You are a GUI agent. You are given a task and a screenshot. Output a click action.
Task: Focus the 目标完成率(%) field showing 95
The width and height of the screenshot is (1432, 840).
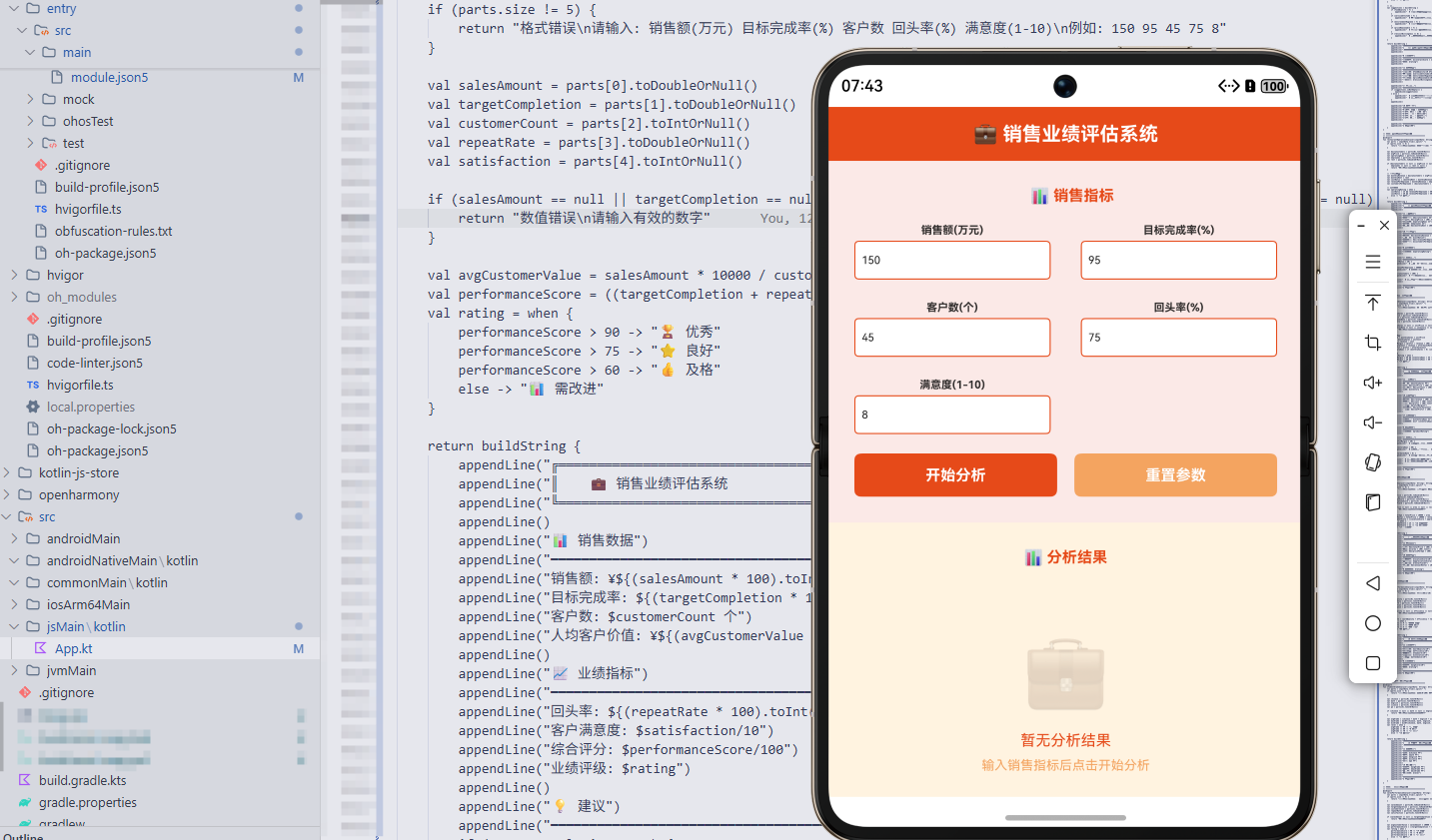[1179, 260]
